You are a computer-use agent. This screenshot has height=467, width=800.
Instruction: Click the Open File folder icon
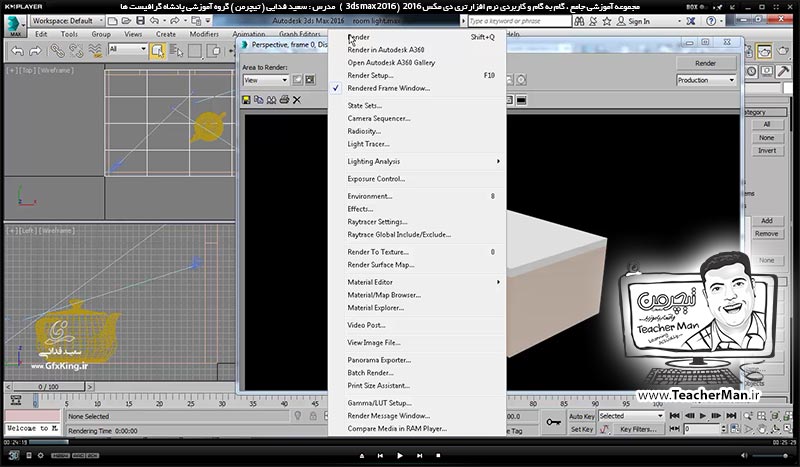pos(126,21)
